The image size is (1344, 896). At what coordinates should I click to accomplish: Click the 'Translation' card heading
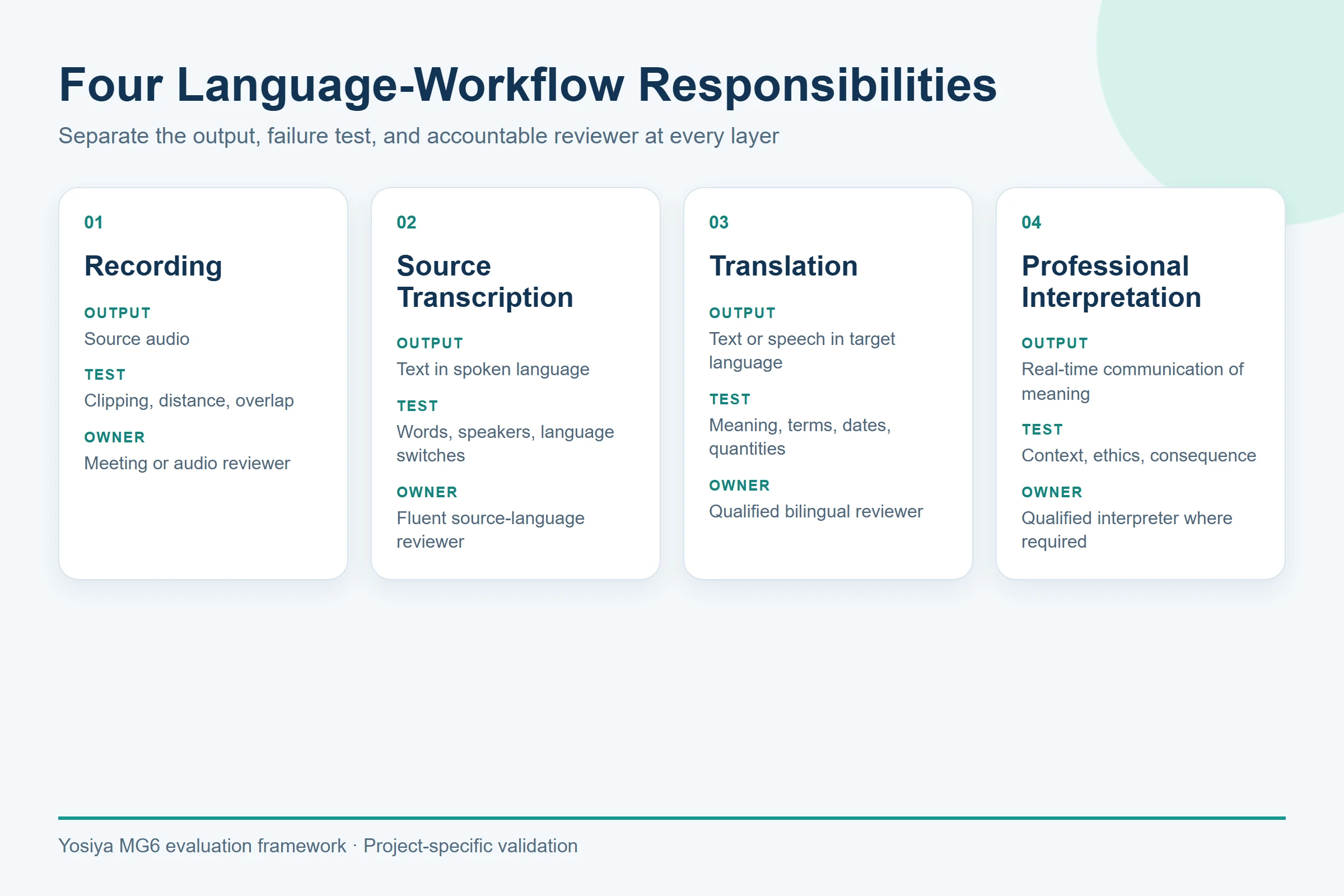coord(783,267)
